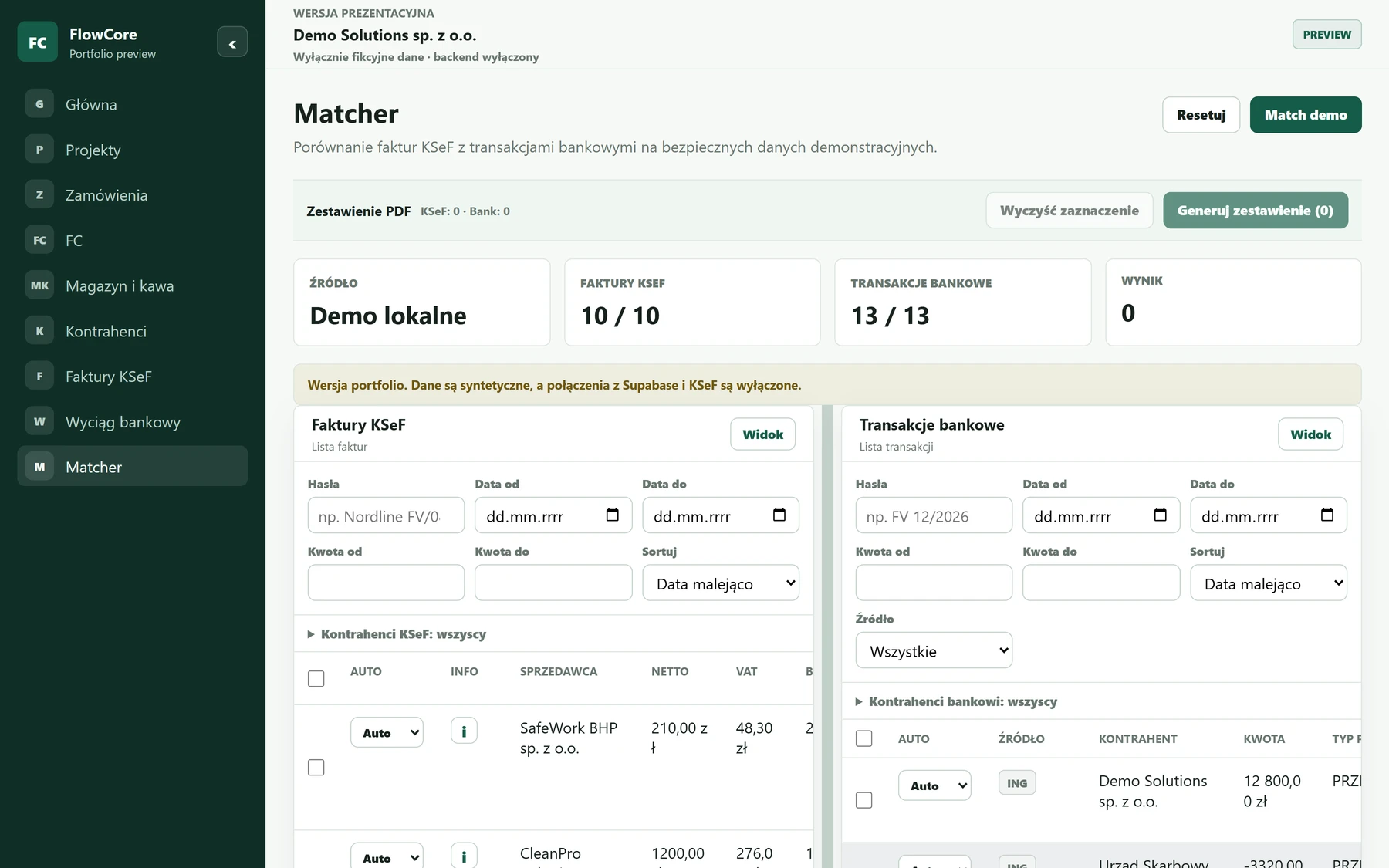Focus the Hasła field in Faktury KSeF

[386, 515]
